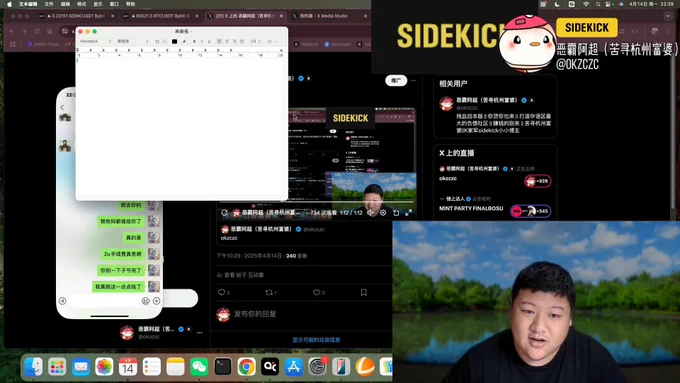The width and height of the screenshot is (680, 383).
Task: Open the video settings gear icon
Action: (383, 213)
